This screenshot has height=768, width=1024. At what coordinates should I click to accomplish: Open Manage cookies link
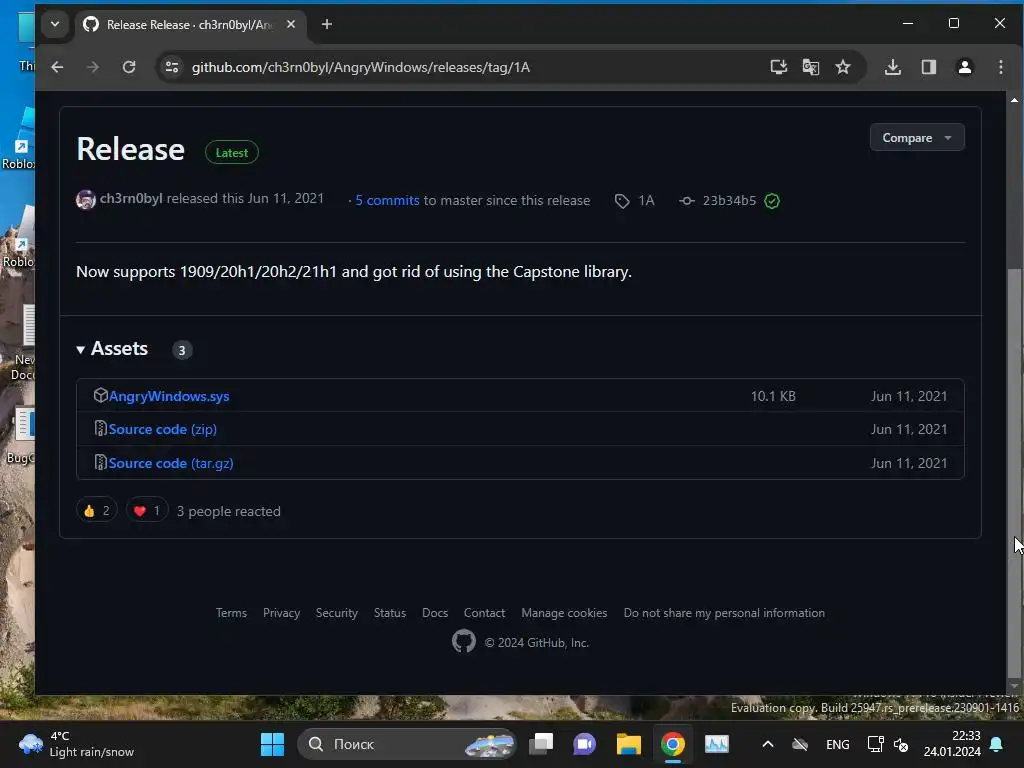coord(564,613)
